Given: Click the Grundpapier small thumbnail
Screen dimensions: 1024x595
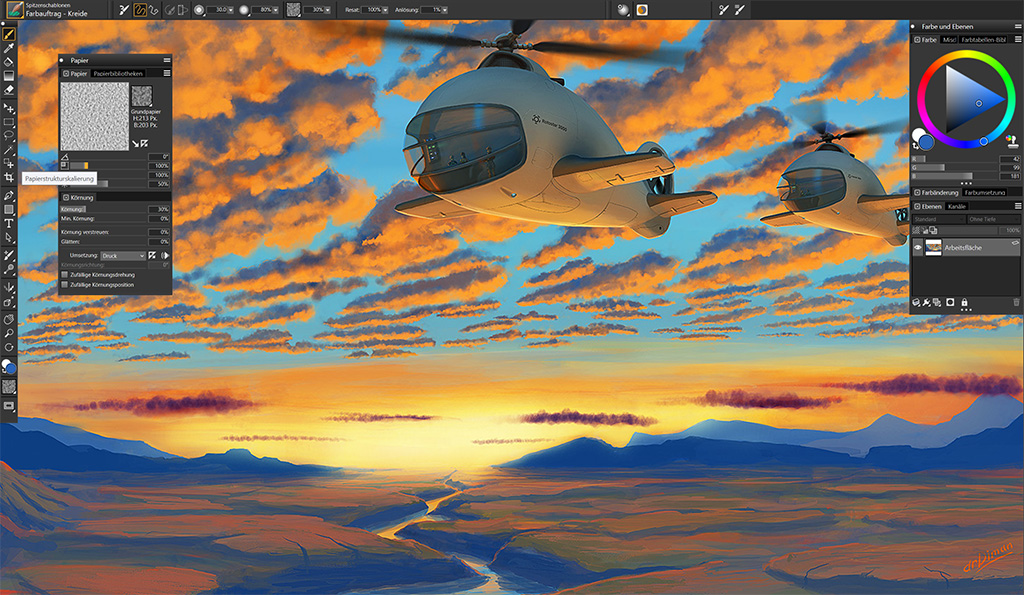Looking at the screenshot, I should [142, 96].
